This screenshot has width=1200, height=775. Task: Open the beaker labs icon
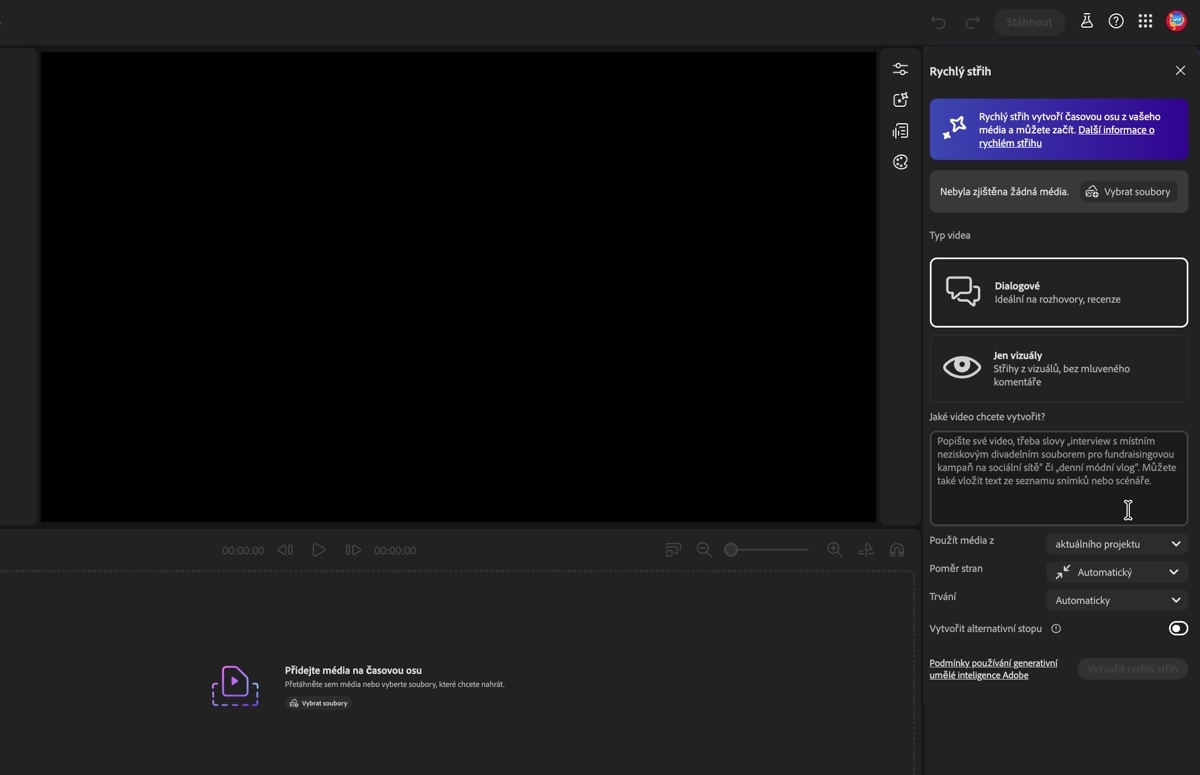1086,21
